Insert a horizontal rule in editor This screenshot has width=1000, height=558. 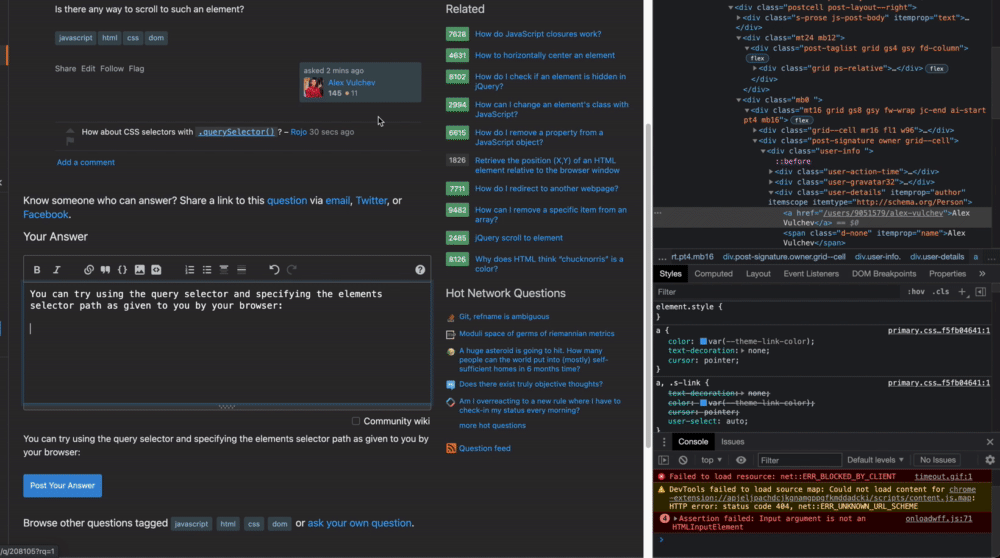[242, 270]
